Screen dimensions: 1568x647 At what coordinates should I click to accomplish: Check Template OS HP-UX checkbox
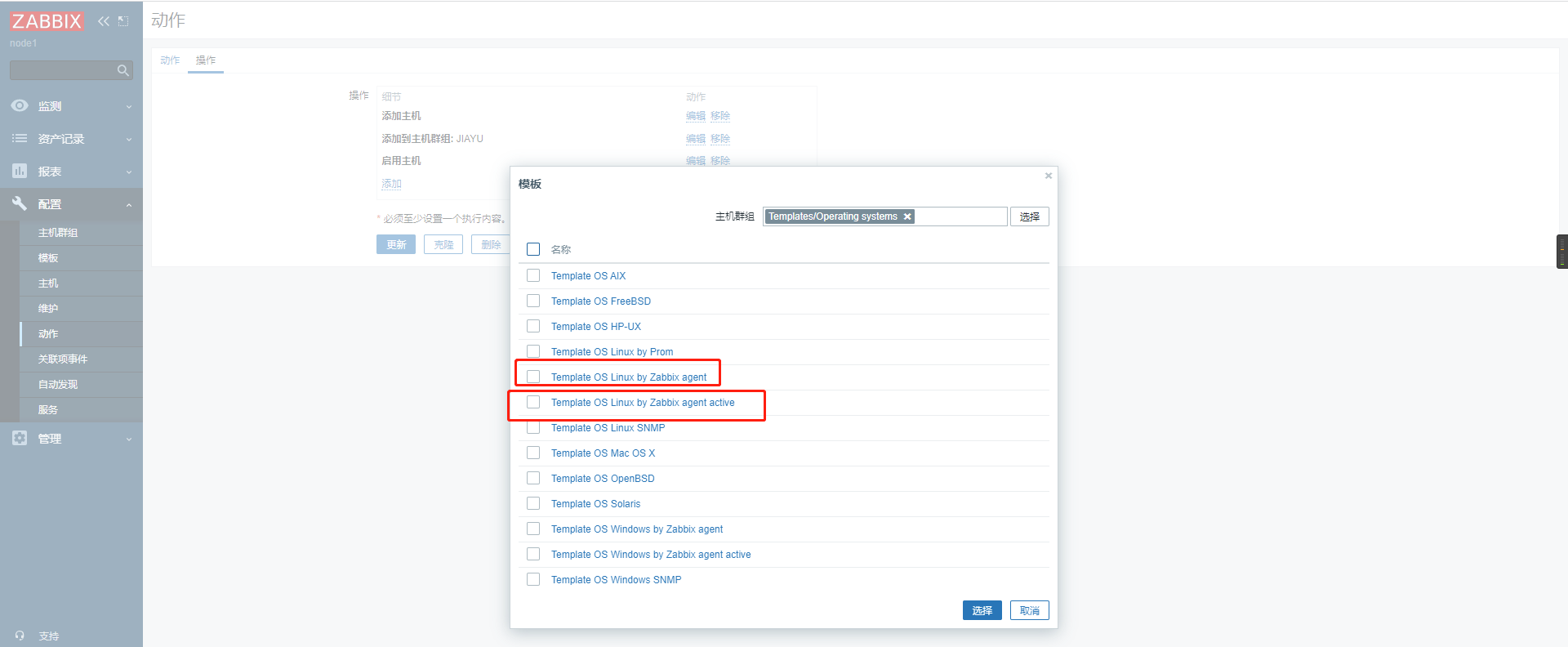[533, 326]
